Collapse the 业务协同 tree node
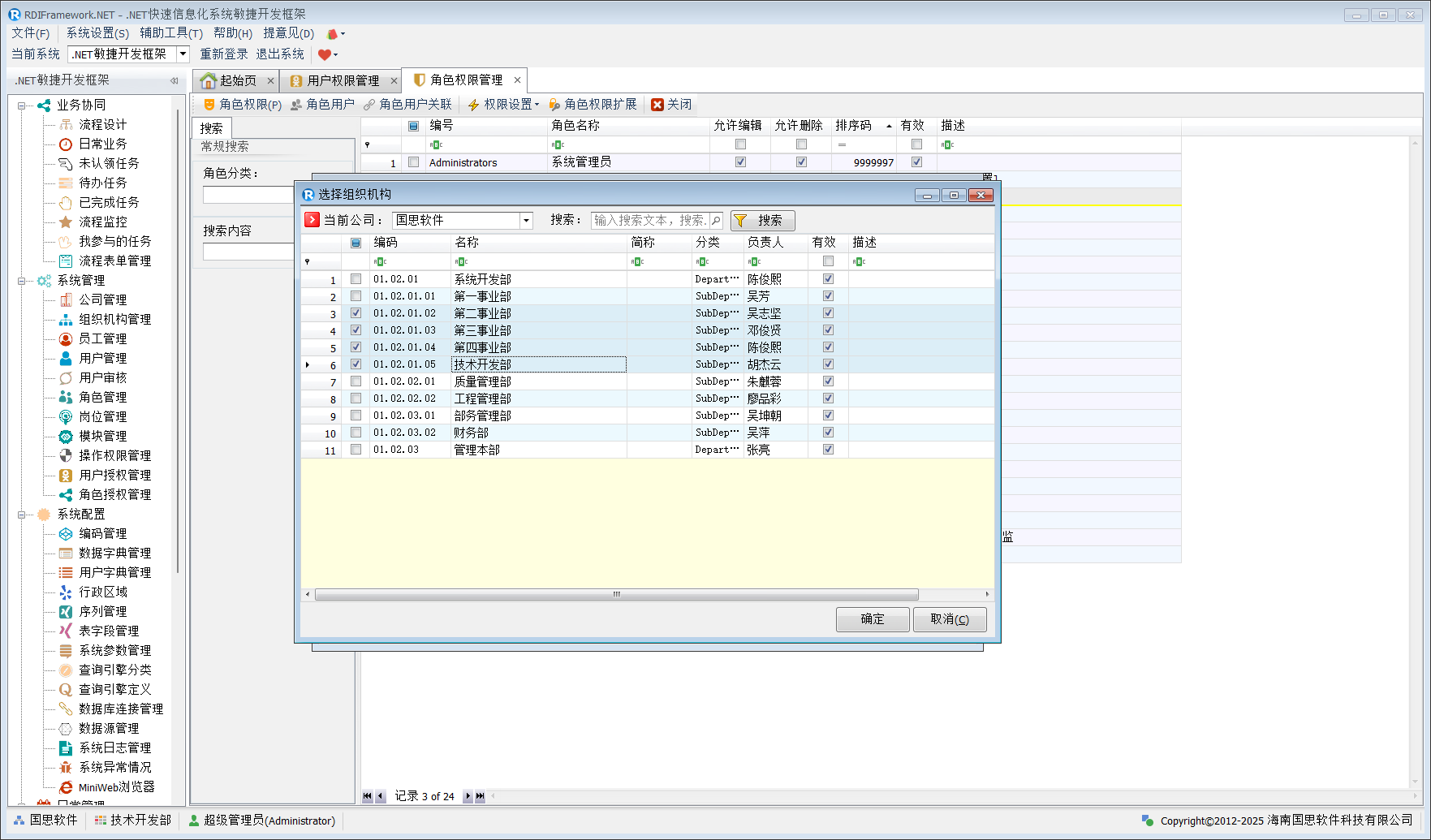 [x=21, y=106]
